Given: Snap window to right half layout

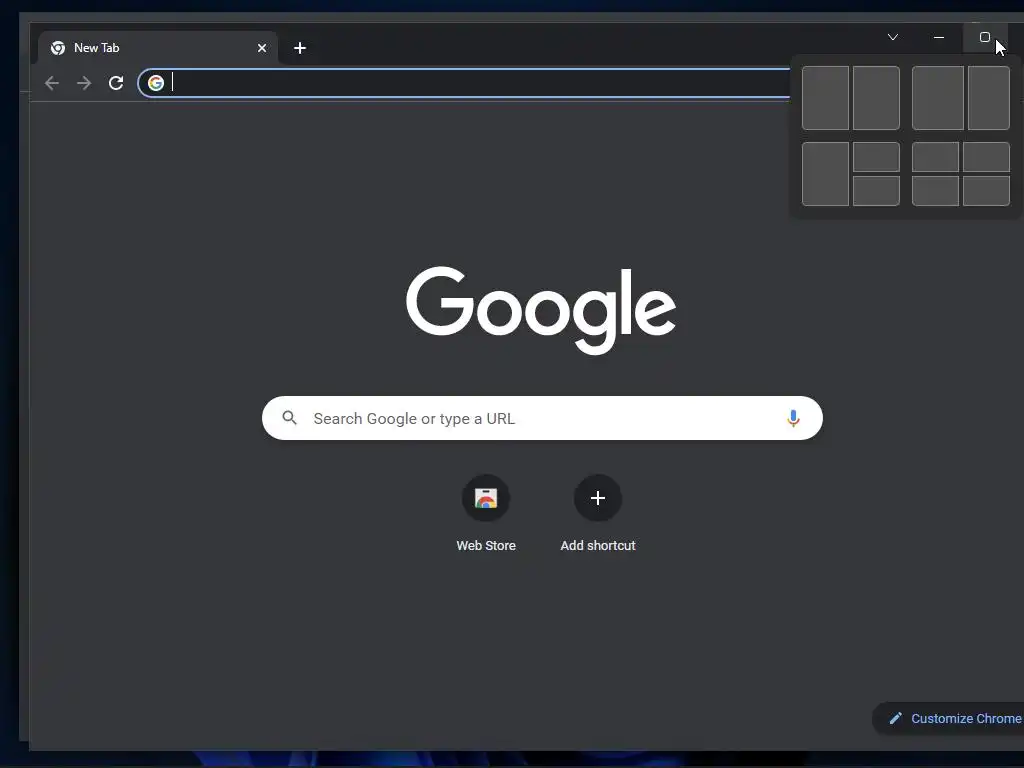Looking at the screenshot, I should coord(876,98).
